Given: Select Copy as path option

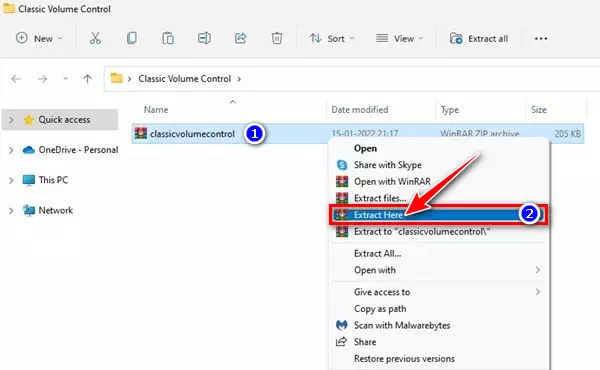Looking at the screenshot, I should 380,309.
